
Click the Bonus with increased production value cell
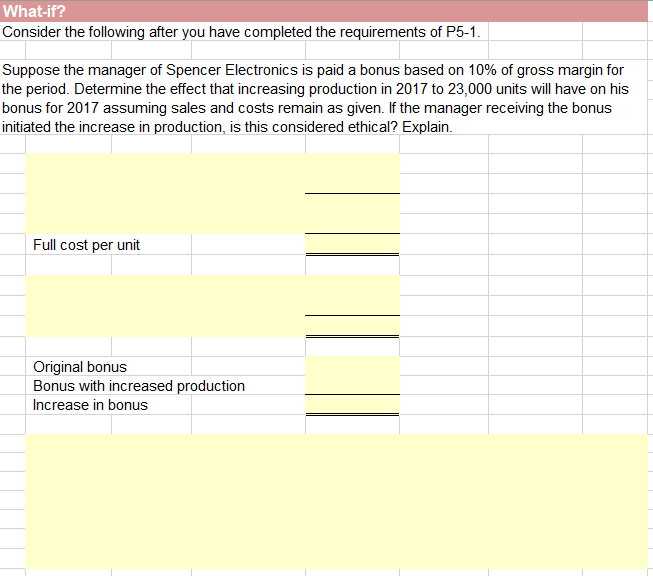[352, 385]
